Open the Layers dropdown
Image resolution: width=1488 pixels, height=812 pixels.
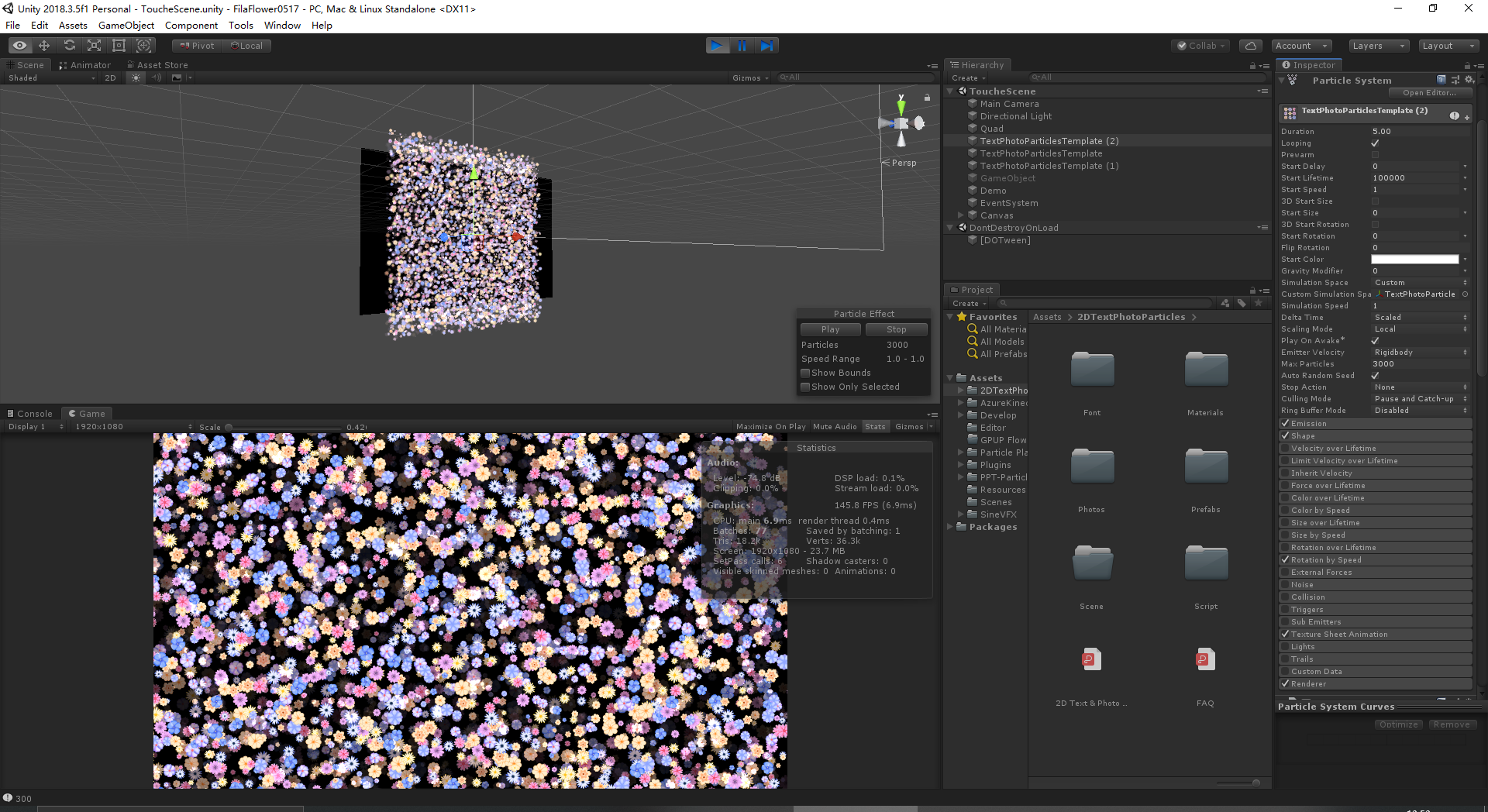click(x=1377, y=46)
